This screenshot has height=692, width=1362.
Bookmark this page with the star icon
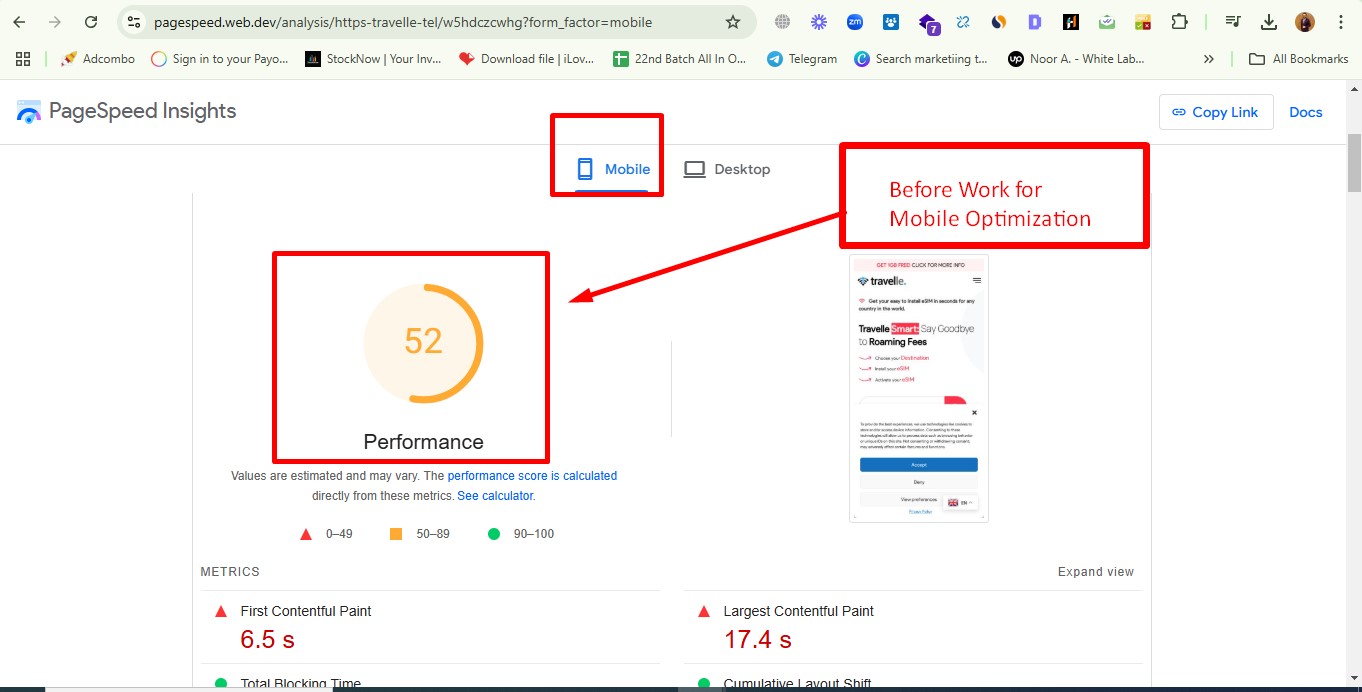pos(733,22)
